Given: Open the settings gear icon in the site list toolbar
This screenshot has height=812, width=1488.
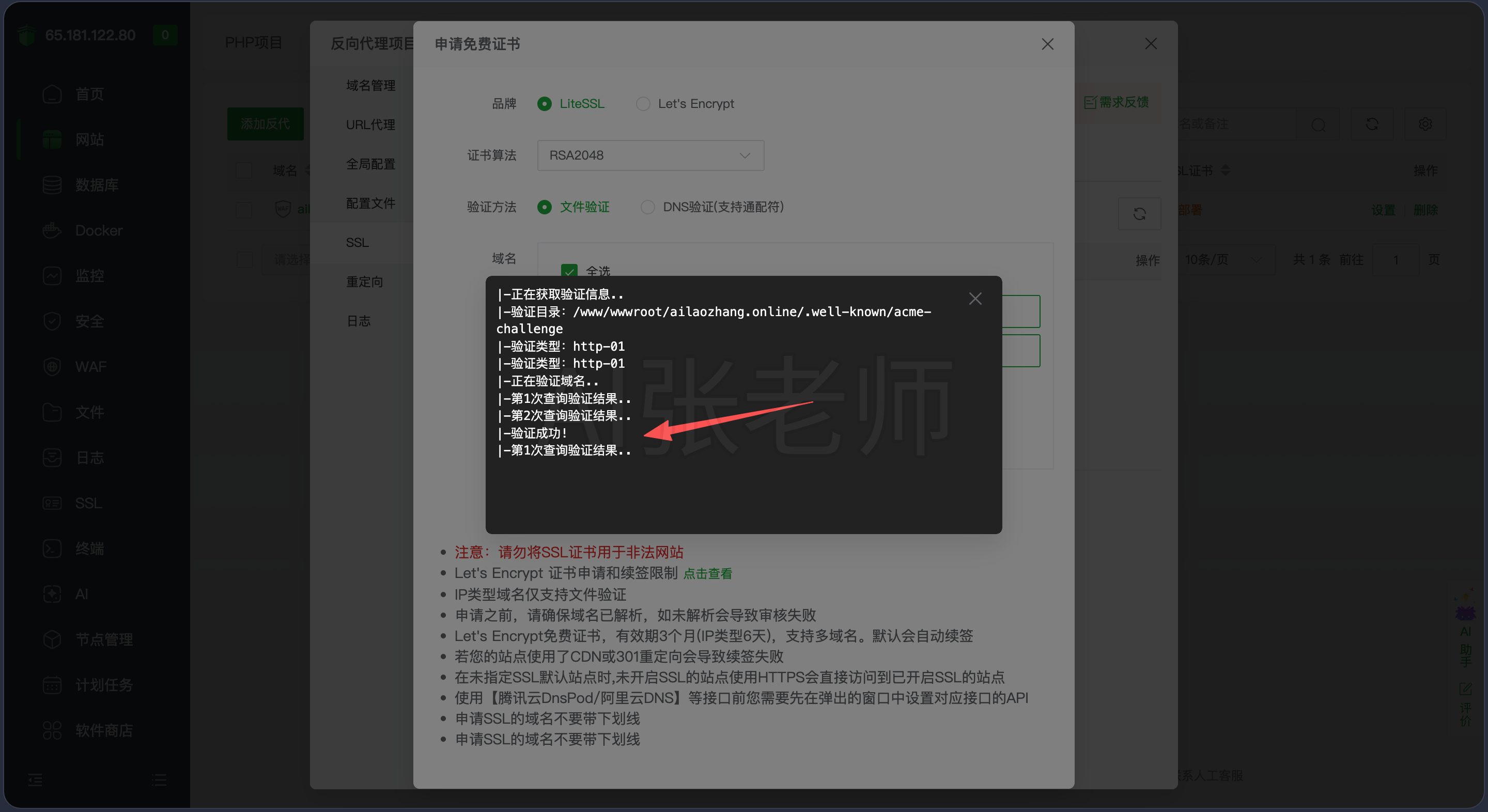Looking at the screenshot, I should (1425, 124).
